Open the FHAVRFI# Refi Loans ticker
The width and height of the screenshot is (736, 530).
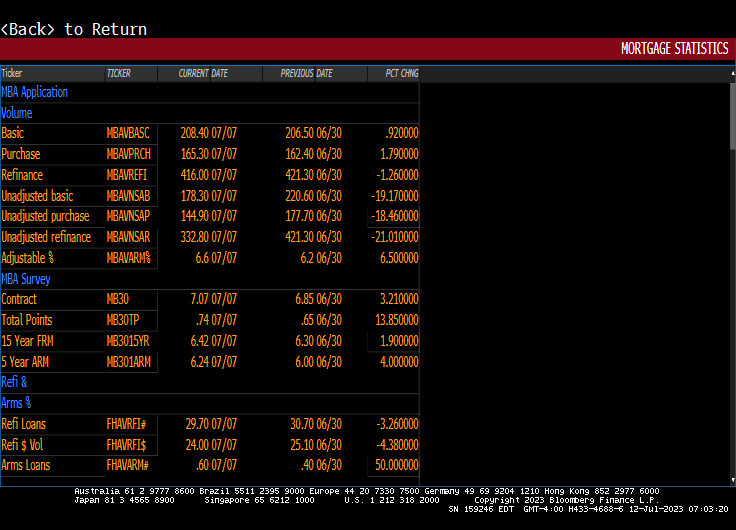click(x=128, y=424)
